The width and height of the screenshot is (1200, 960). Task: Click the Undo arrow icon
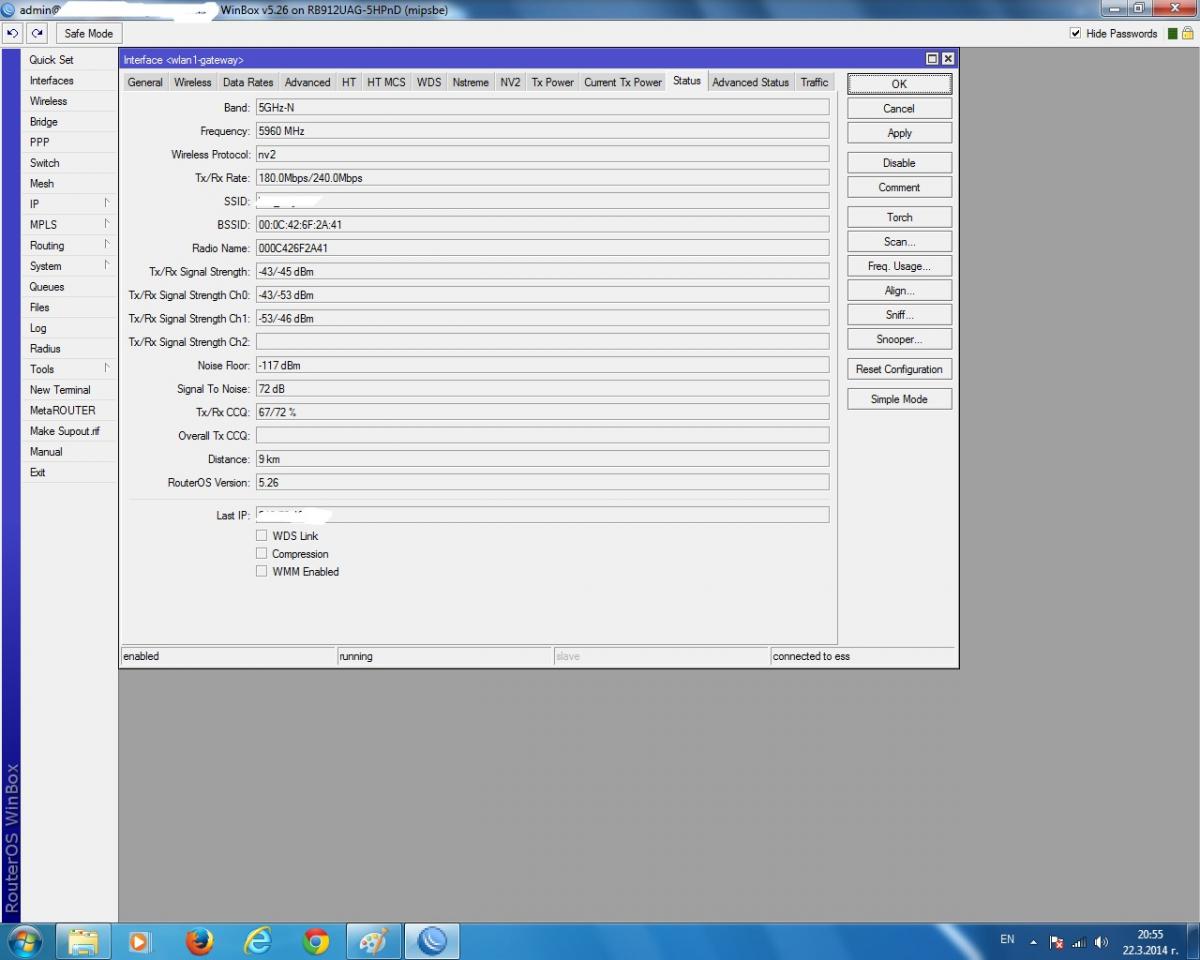[x=13, y=33]
